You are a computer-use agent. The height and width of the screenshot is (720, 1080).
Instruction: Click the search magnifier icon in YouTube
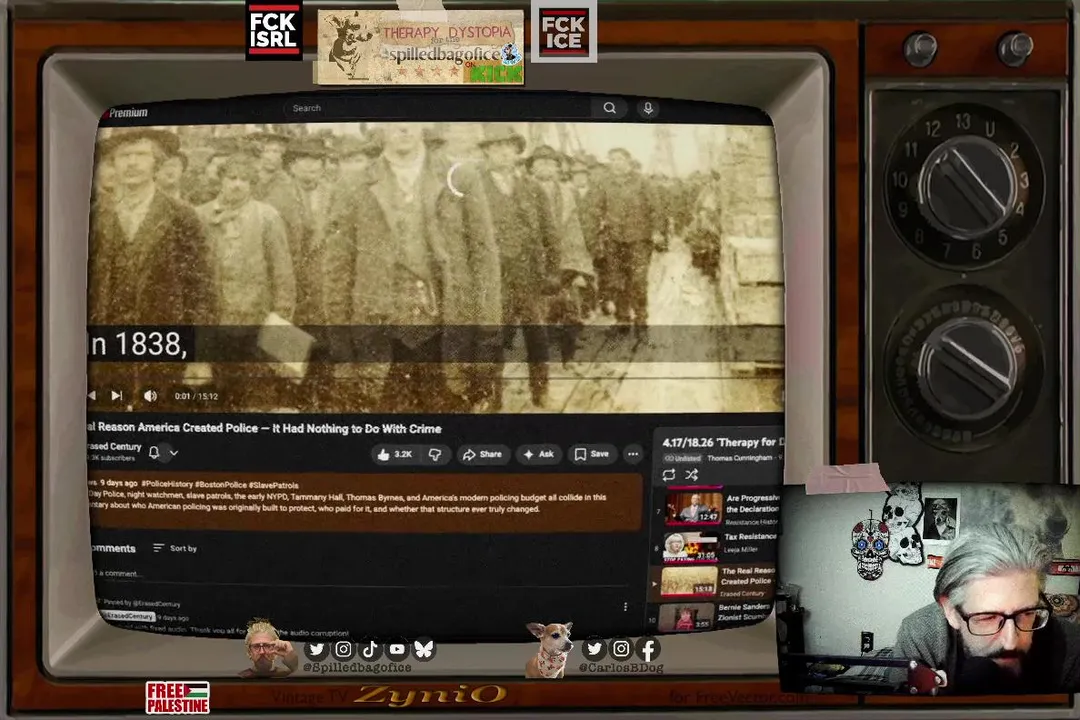610,107
